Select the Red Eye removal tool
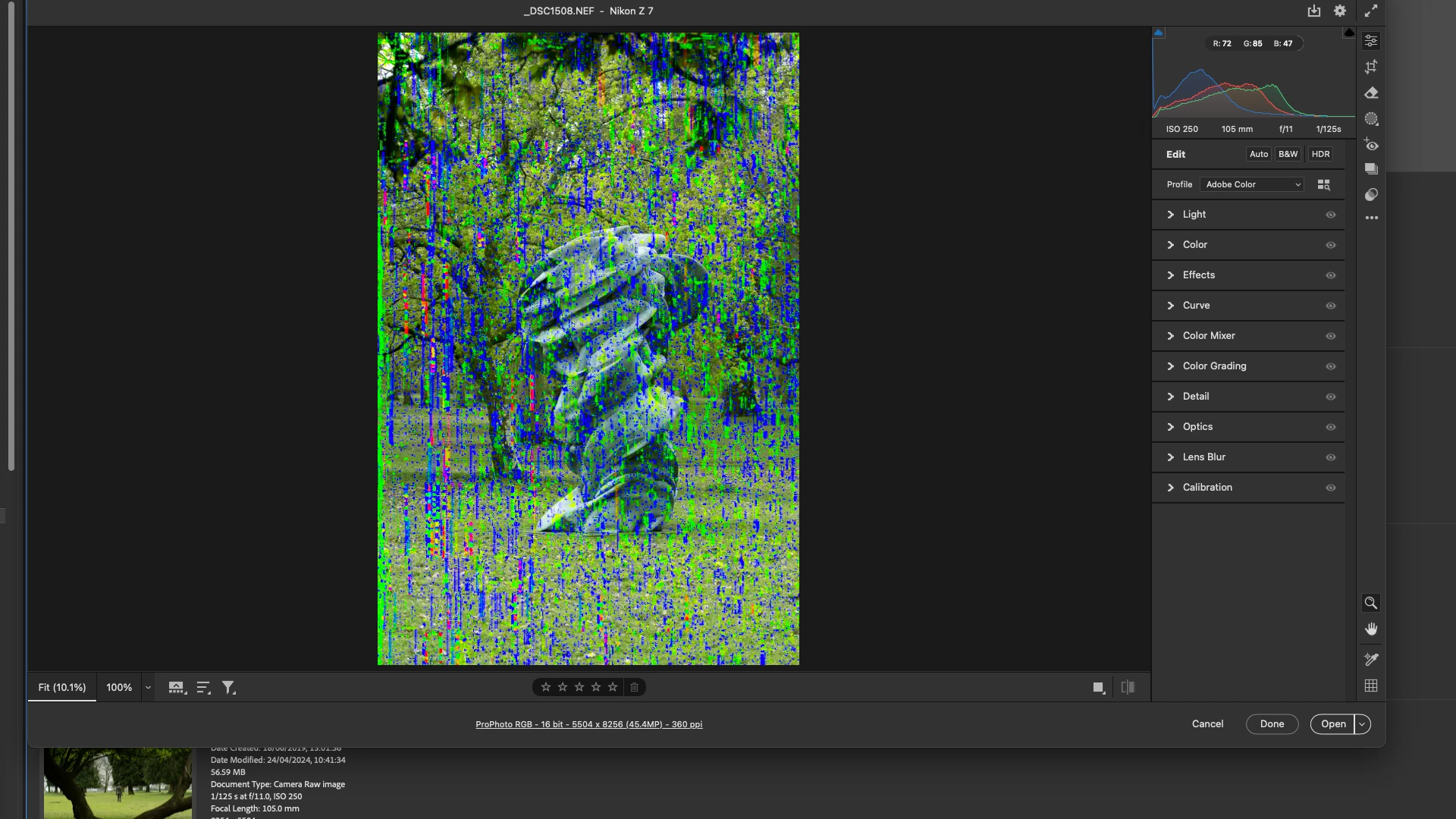Viewport: 1456px width, 819px height. (x=1371, y=145)
